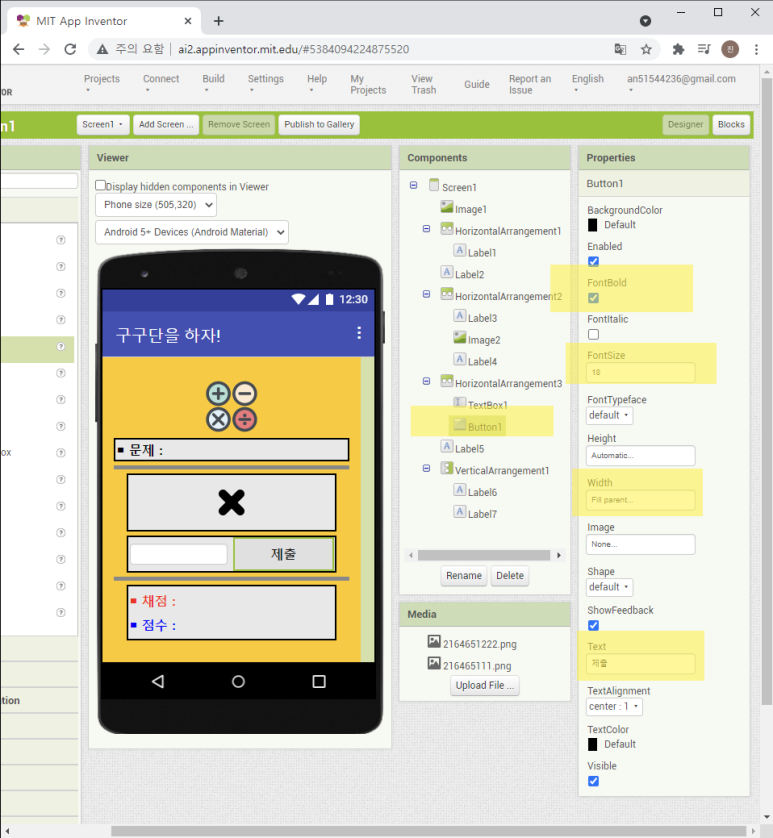773x838 pixels.
Task: Click the security warning triangle in the address bar
Action: [x=102, y=50]
